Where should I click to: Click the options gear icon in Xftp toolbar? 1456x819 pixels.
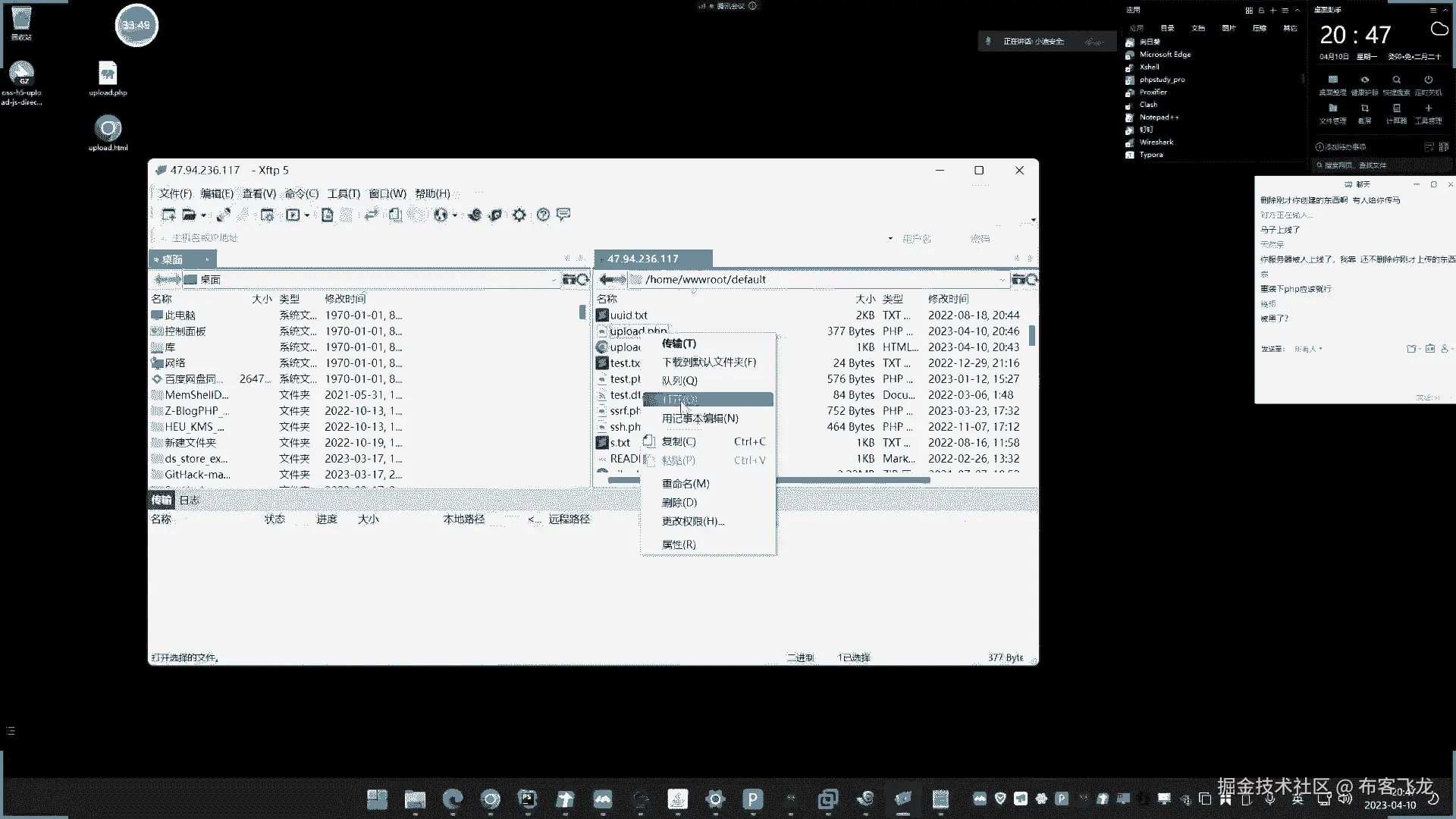point(519,215)
